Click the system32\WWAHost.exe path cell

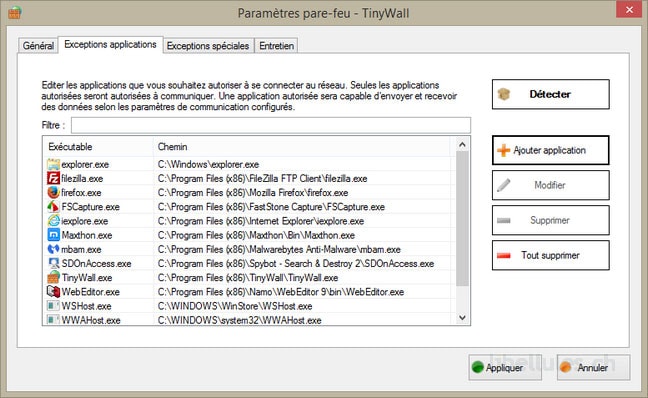click(x=239, y=320)
